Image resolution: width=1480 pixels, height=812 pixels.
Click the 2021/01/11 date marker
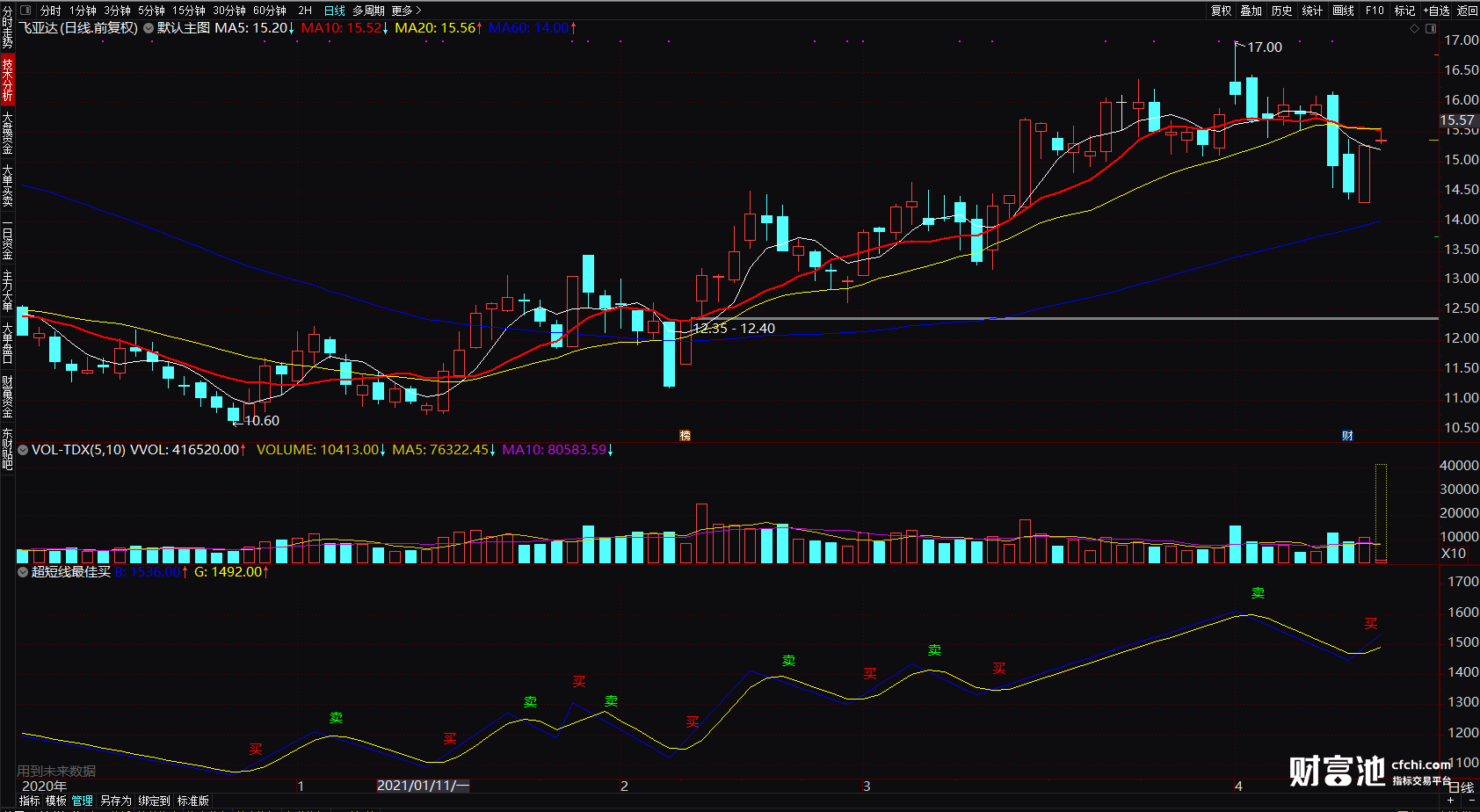423,786
